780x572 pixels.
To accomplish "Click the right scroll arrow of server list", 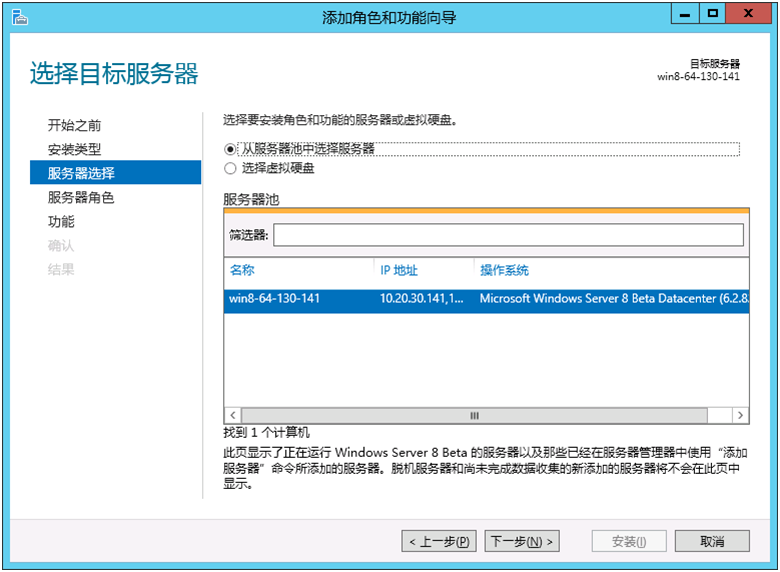I will [740, 415].
